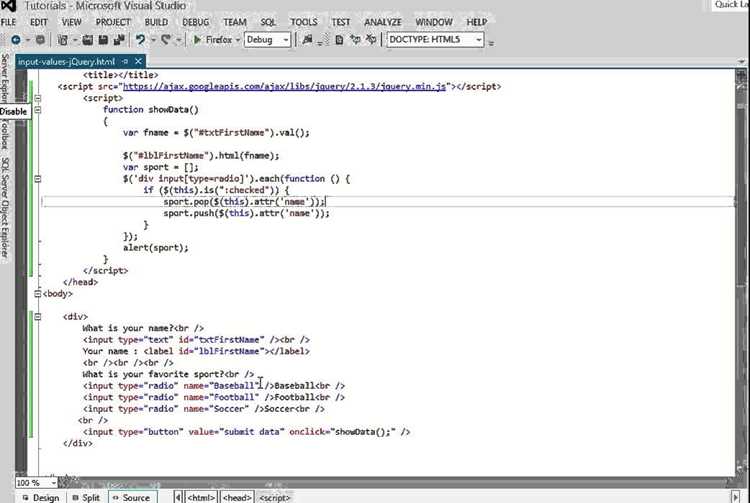Viewport: 750px width, 503px height.
Task: Click the page icon in the HTML toolbar
Action: click(339, 40)
